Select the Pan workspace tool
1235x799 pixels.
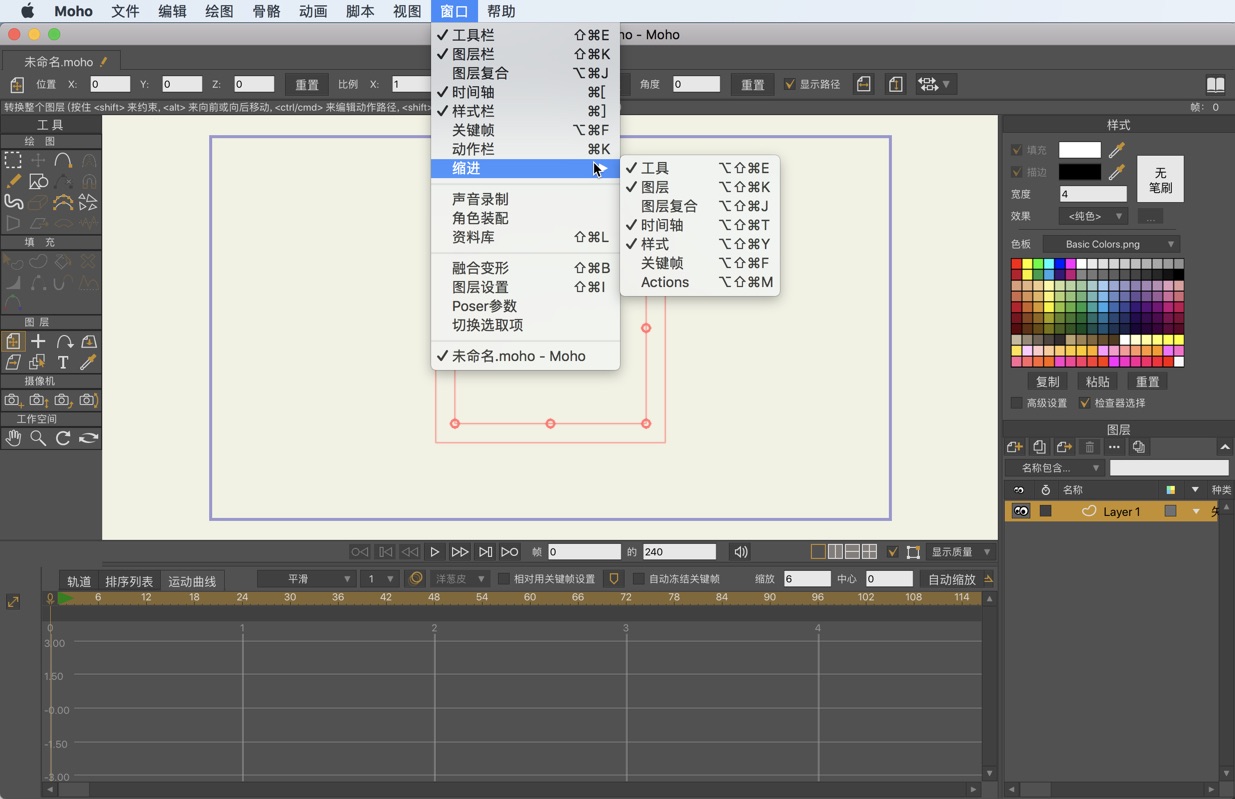coord(13,438)
